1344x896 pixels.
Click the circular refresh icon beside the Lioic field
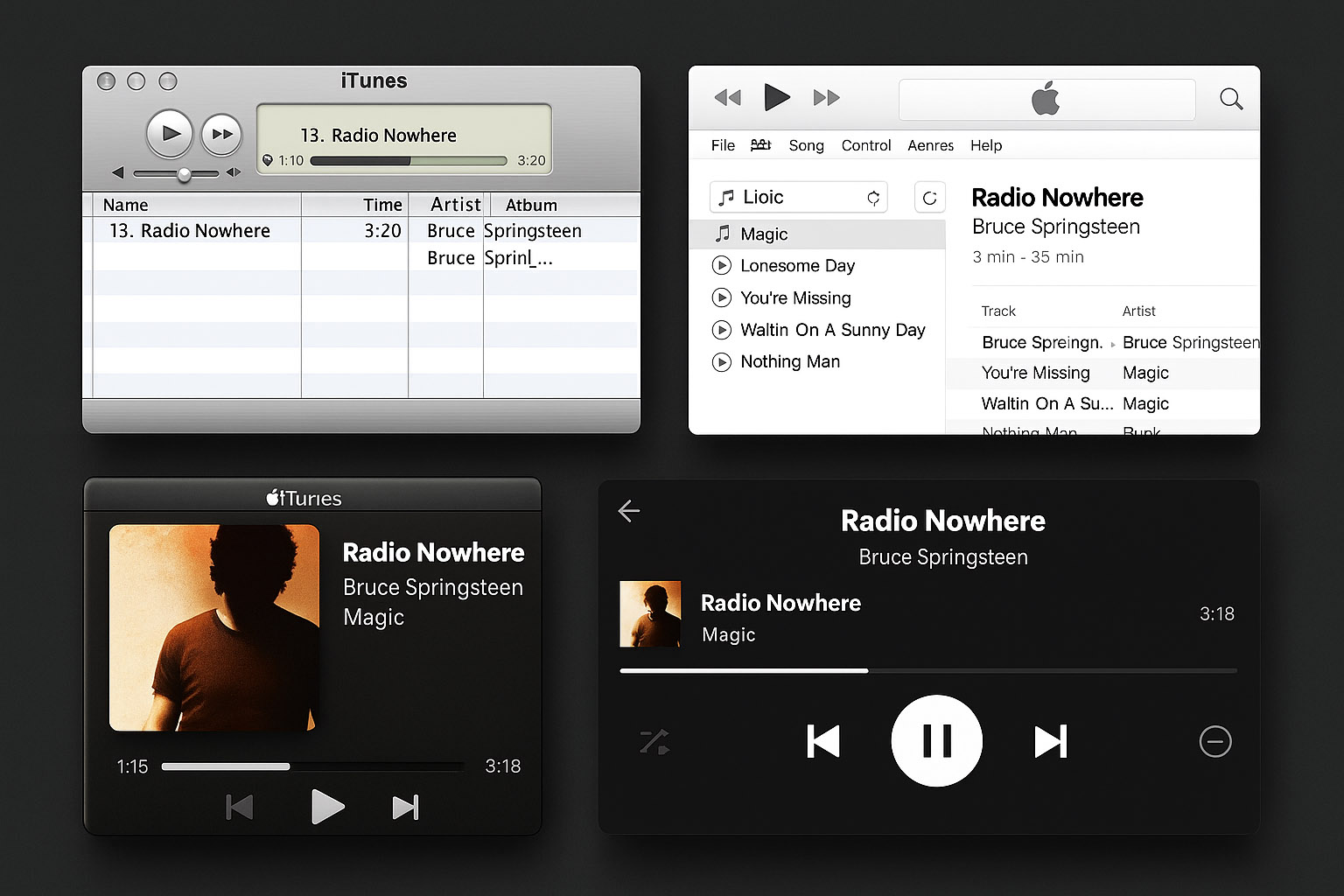[930, 197]
